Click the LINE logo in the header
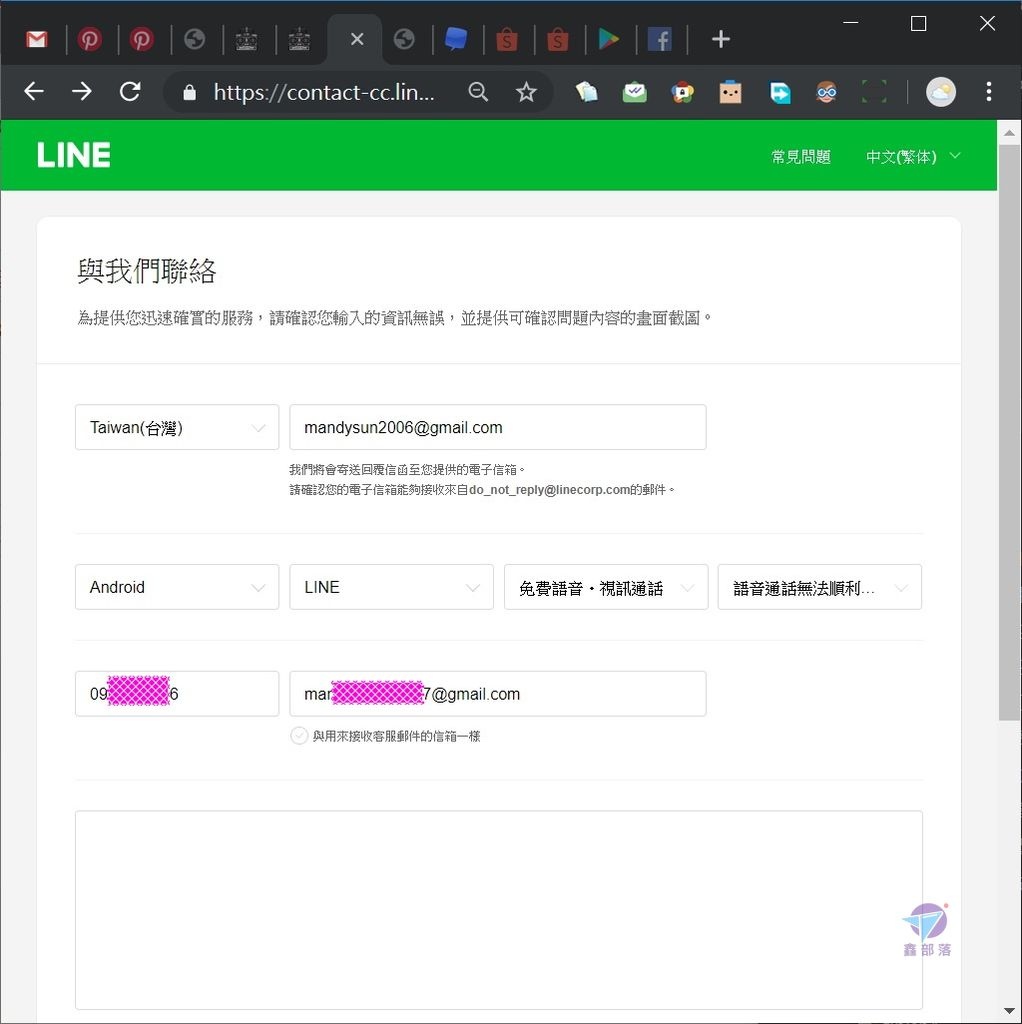Screen dimensions: 1022x1024 (74, 155)
